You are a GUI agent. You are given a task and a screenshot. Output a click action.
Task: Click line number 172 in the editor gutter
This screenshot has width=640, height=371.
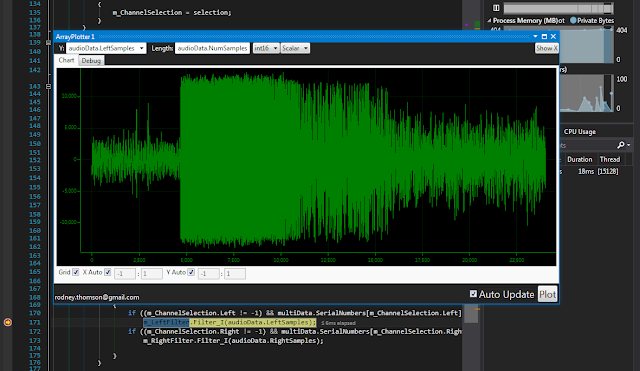point(35,331)
